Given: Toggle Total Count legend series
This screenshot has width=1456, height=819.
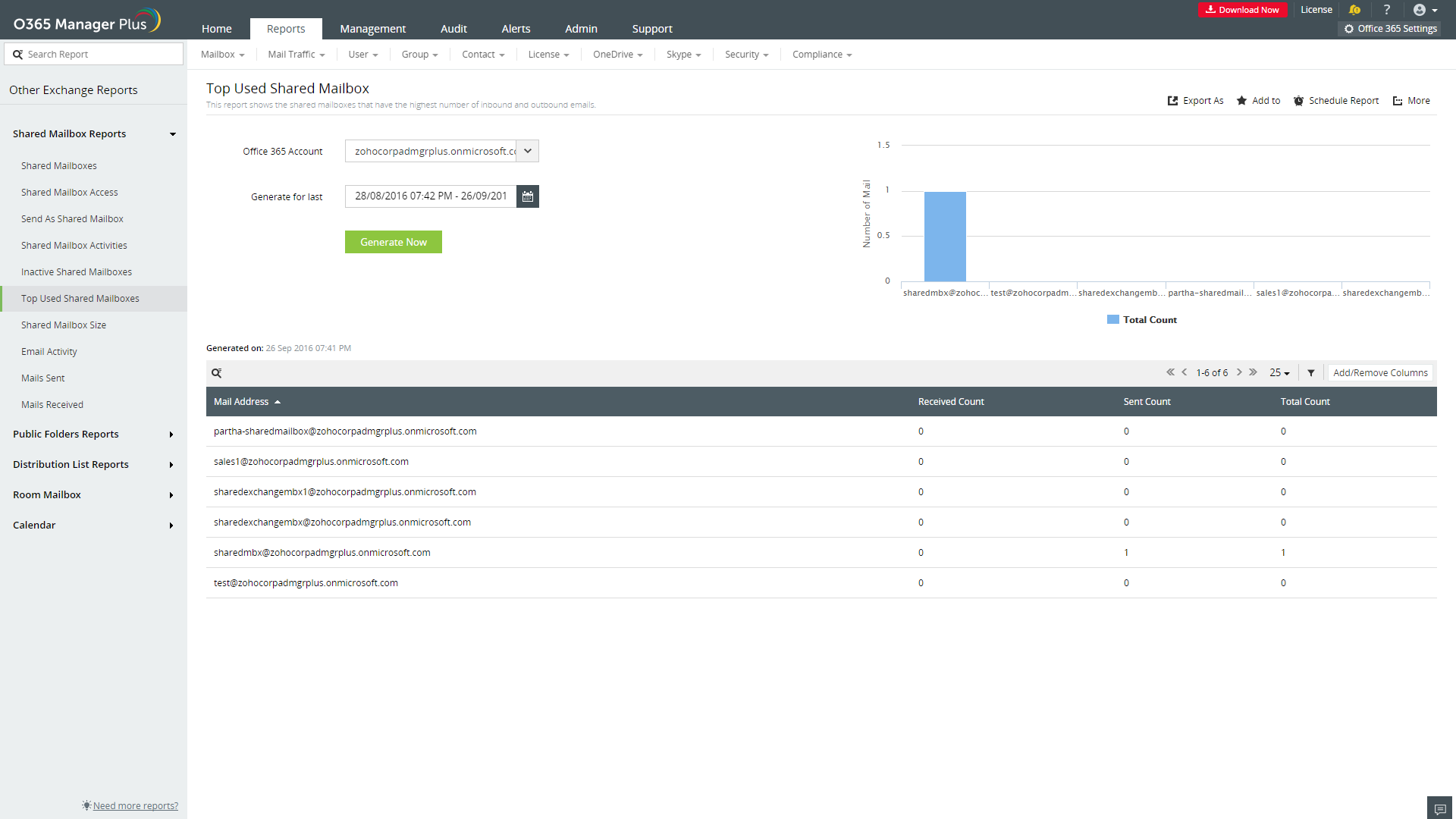Looking at the screenshot, I should click(1141, 320).
